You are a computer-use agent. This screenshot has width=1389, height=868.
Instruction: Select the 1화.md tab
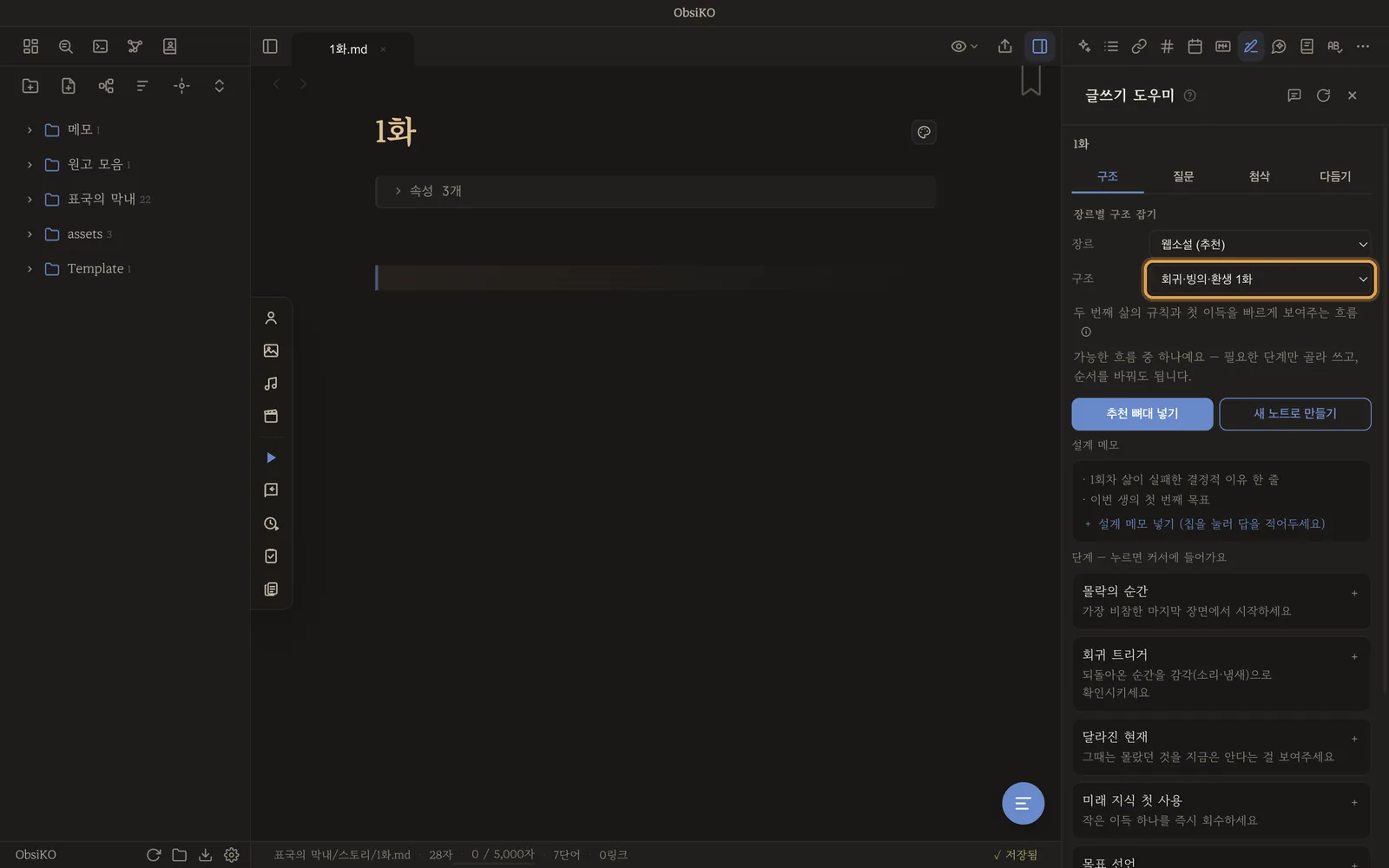pyautogui.click(x=348, y=49)
